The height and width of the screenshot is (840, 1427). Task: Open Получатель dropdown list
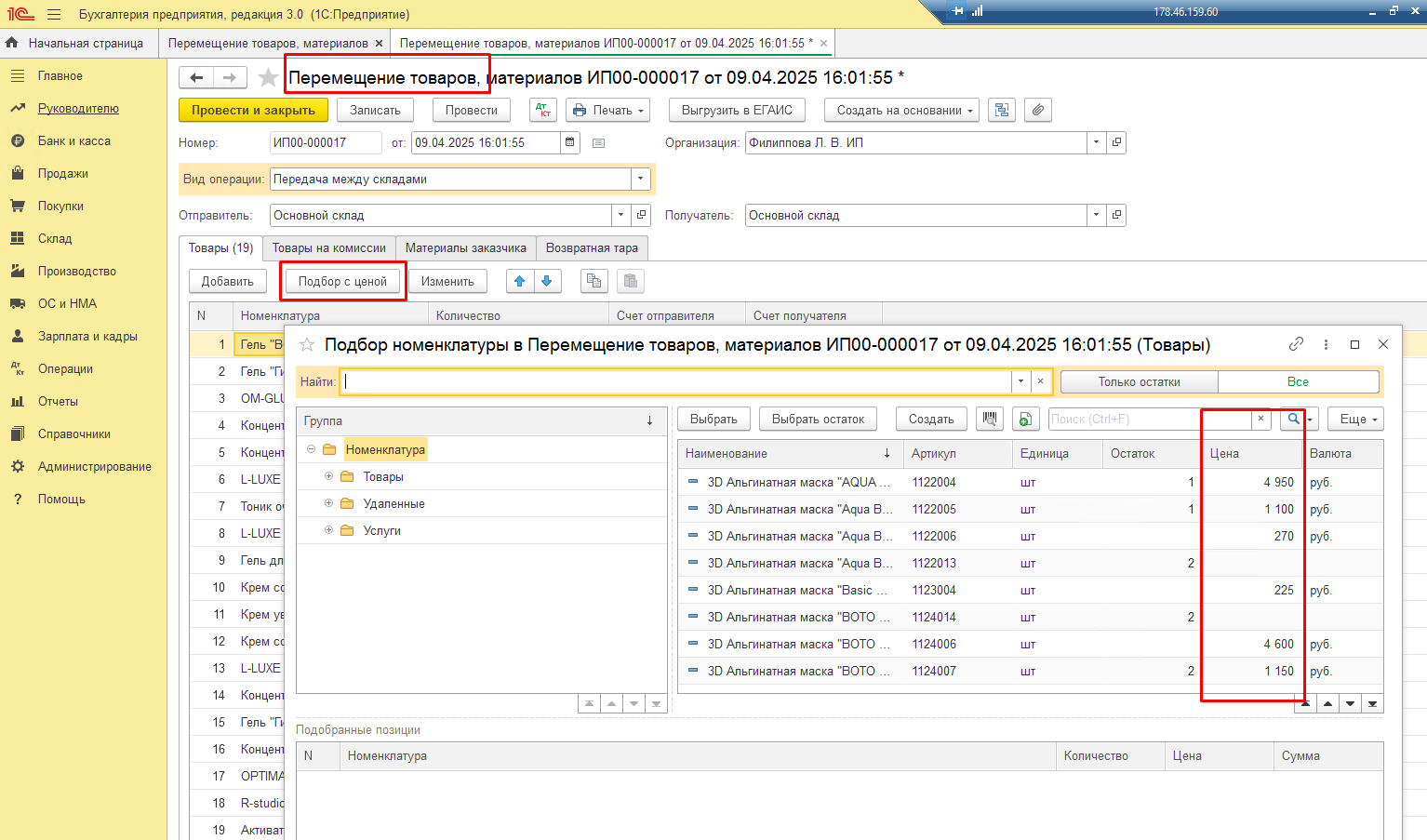(1096, 215)
